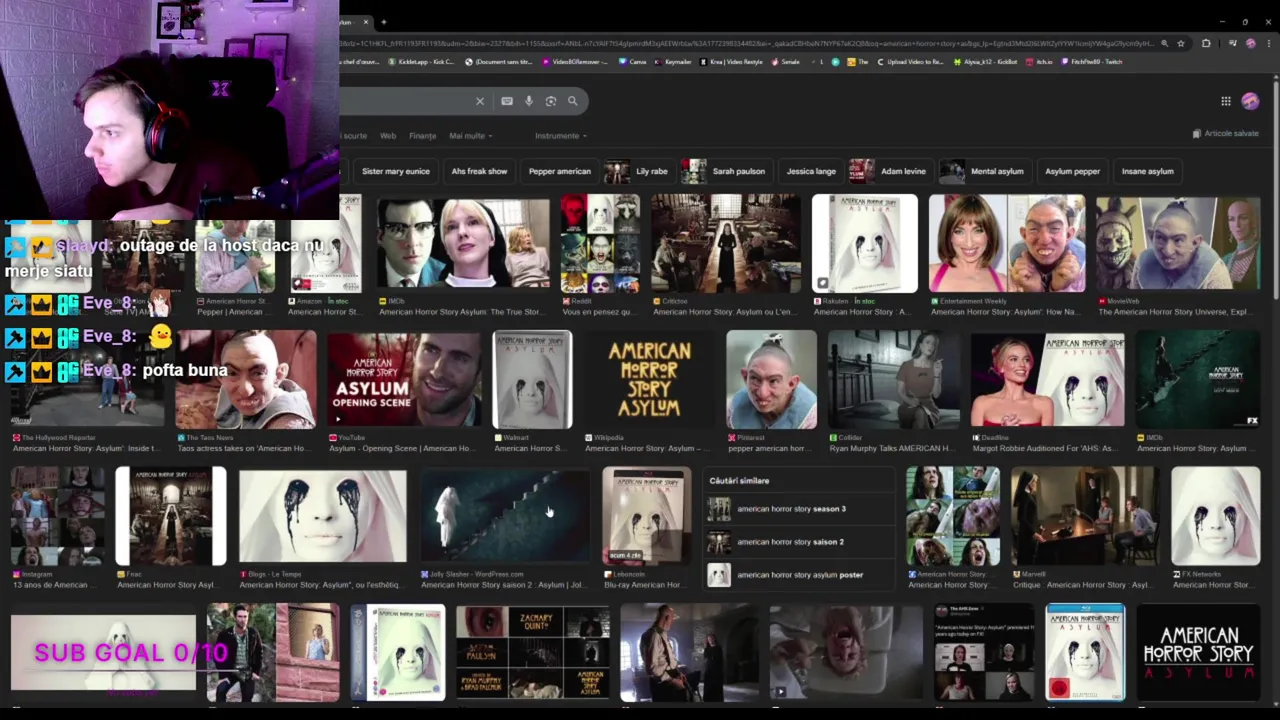This screenshot has height=720, width=1280.
Task: Switch to the Video scurte tab
Action: 353,136
